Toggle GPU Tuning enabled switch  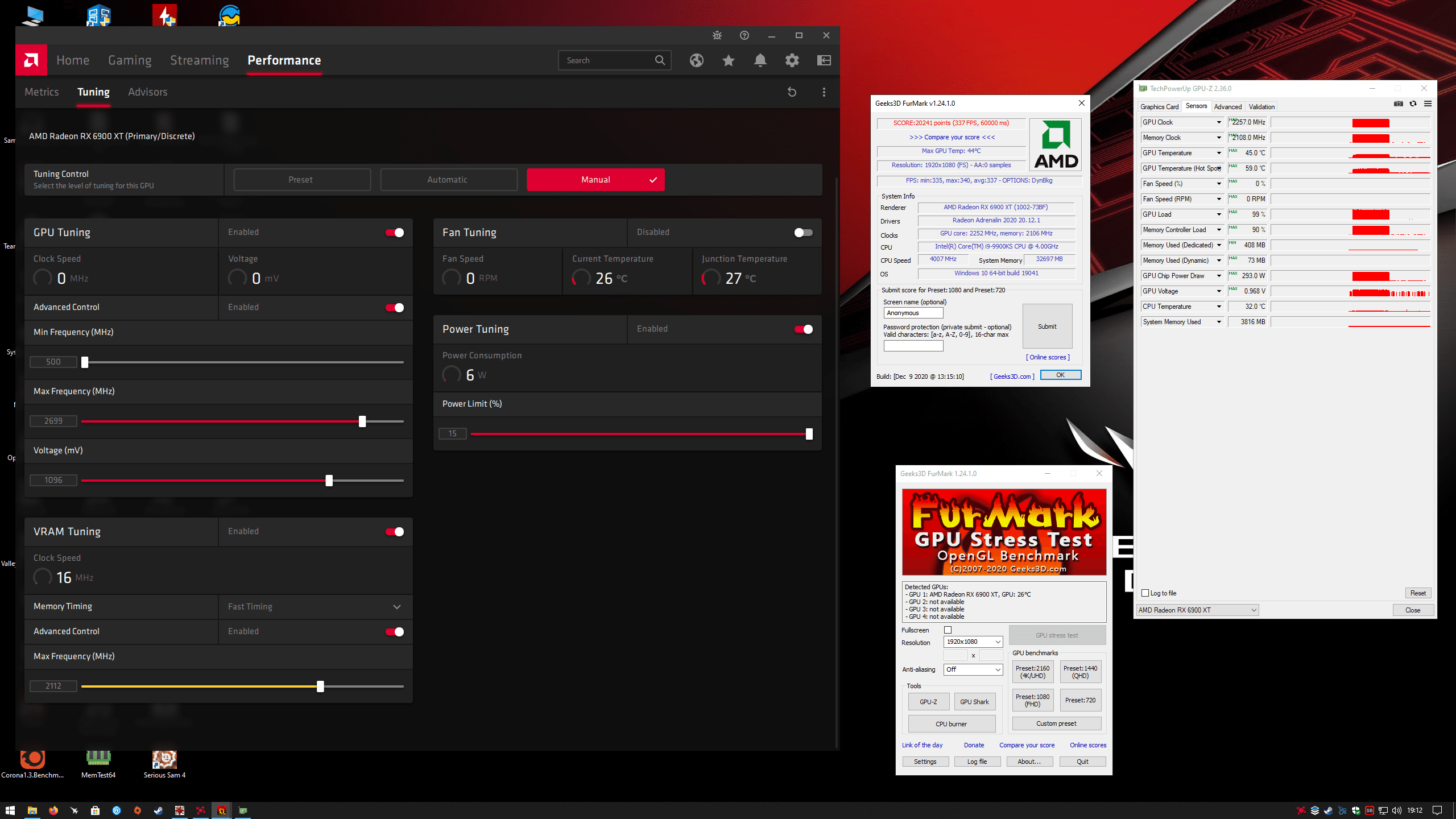(395, 233)
